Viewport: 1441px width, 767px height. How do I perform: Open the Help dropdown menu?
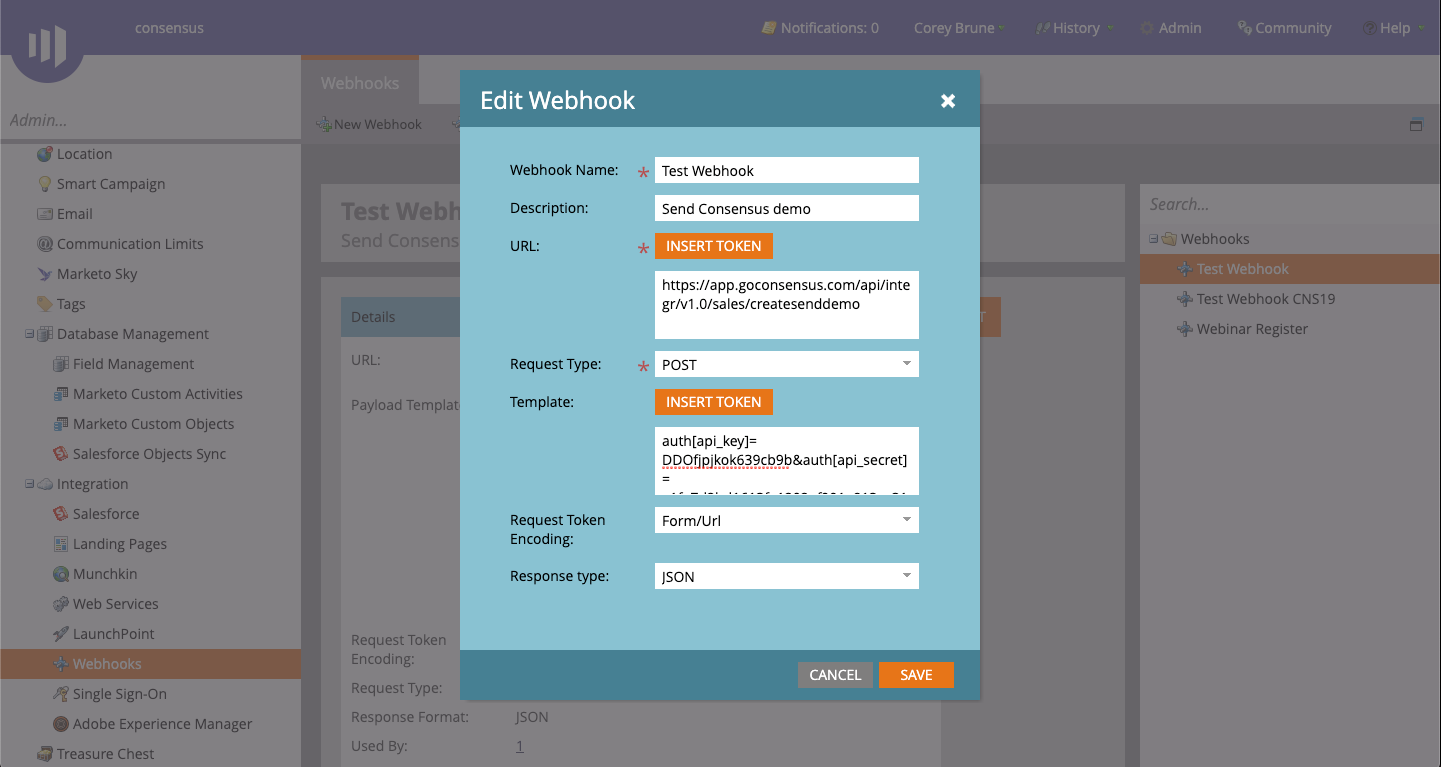(x=1393, y=28)
